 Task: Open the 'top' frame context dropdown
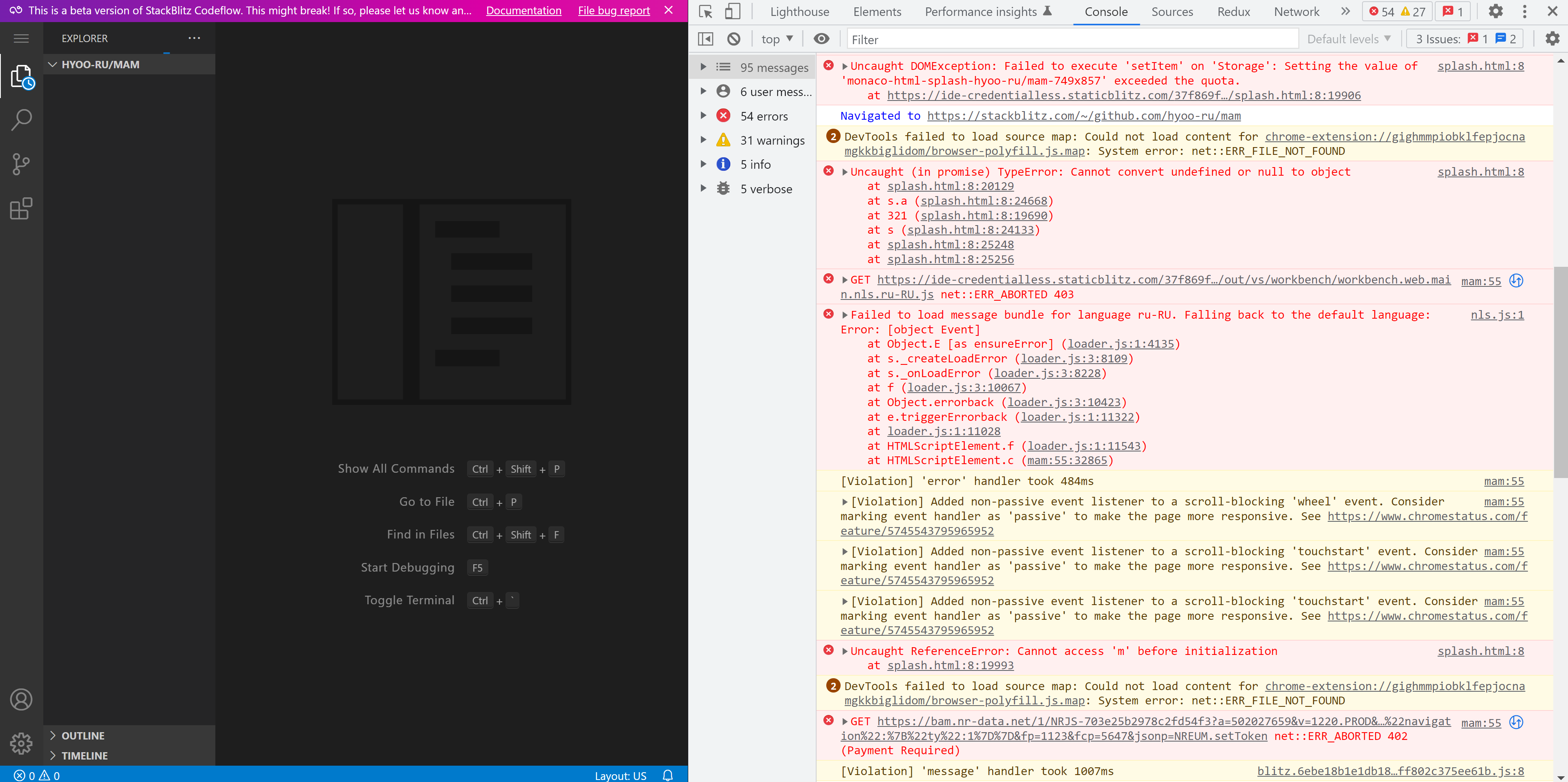click(x=777, y=38)
